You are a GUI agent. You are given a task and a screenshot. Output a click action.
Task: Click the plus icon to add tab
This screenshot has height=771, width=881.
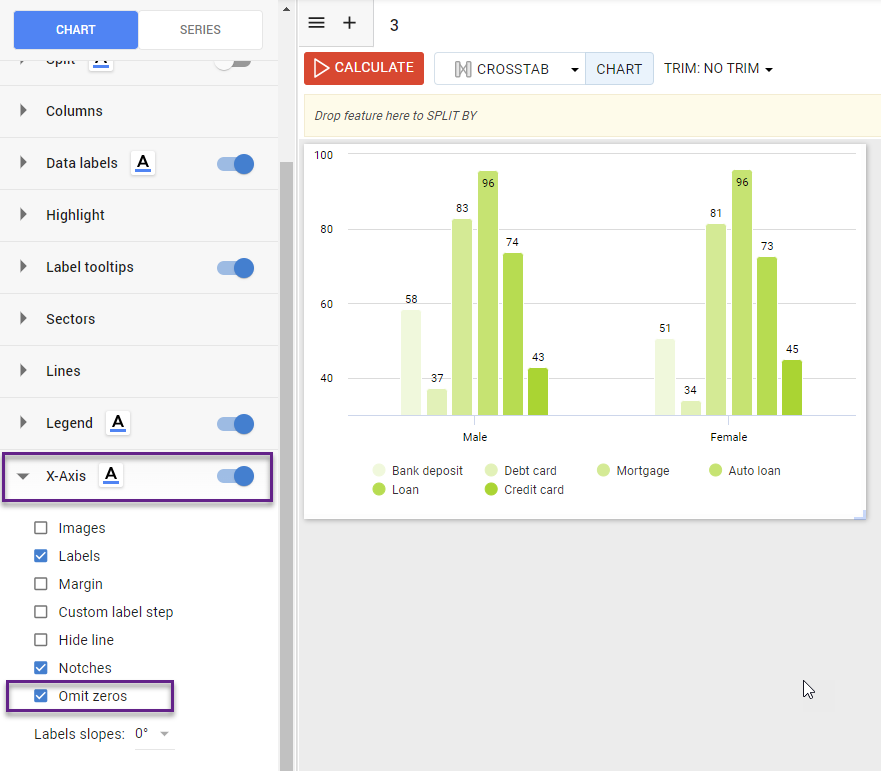(349, 23)
